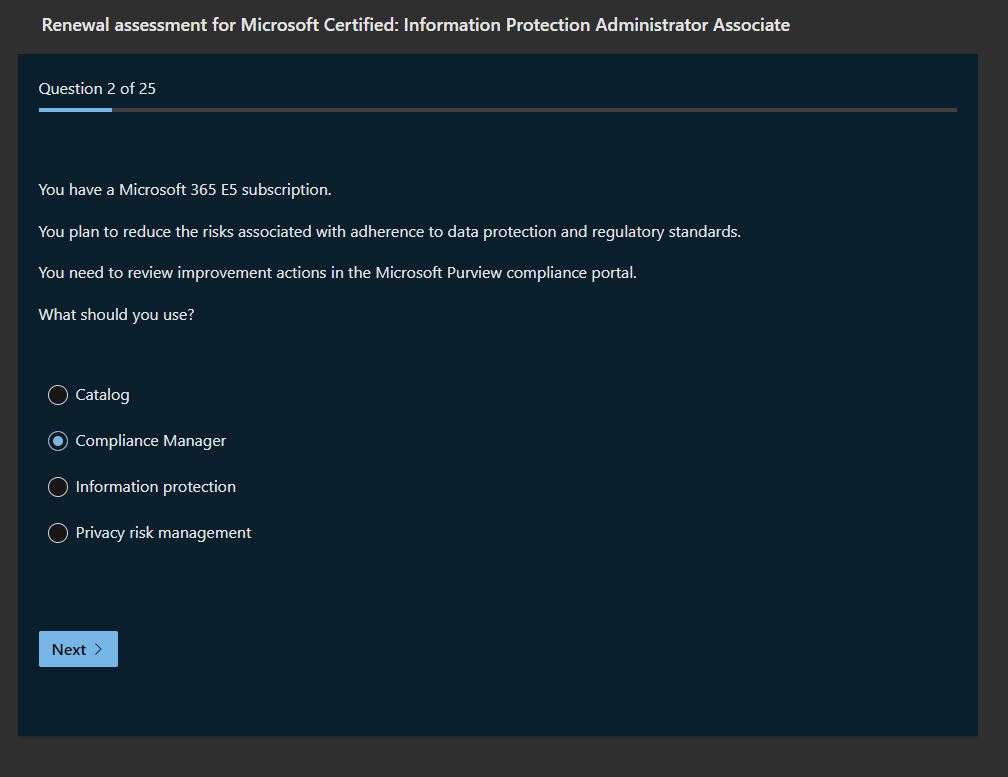Choose the Information protection radio button
Screen dimensions: 1008x777
point(58,487)
